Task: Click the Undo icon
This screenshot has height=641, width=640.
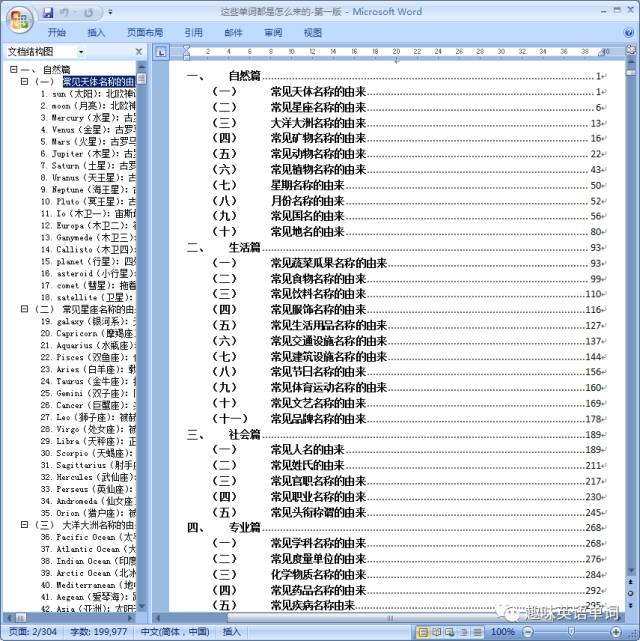Action: (x=64, y=13)
